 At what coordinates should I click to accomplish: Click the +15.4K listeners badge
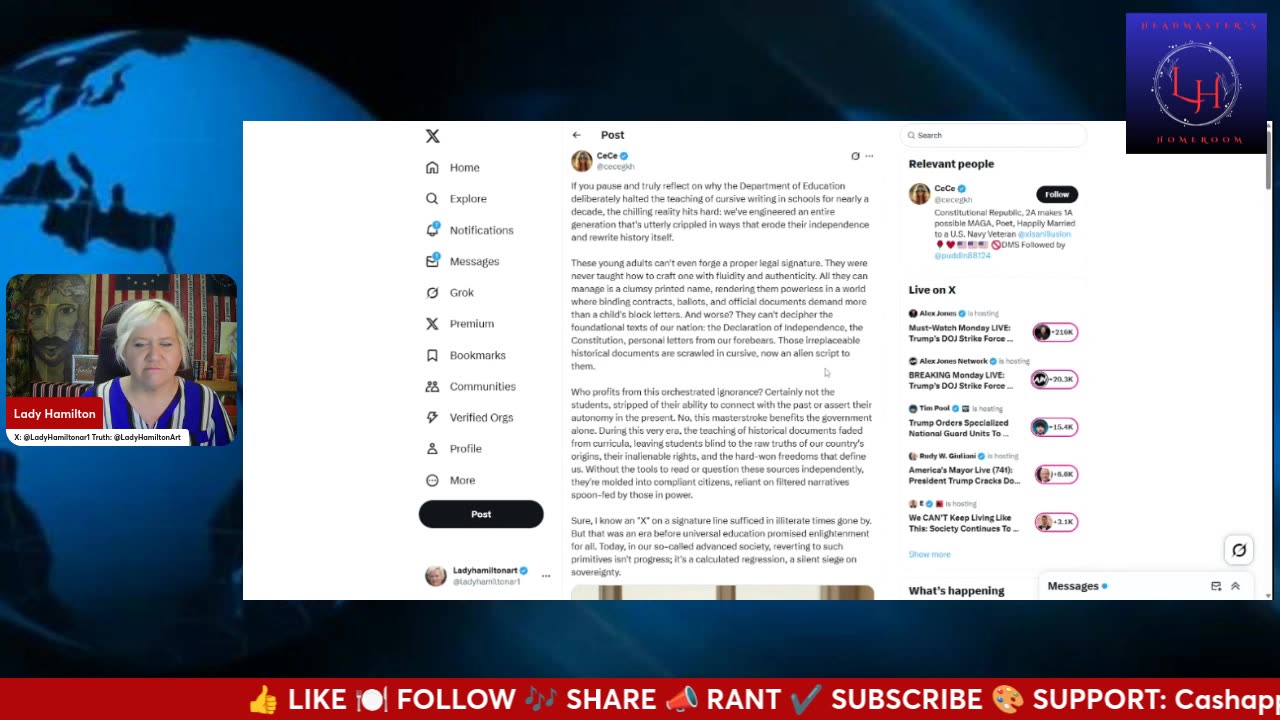tap(1055, 427)
